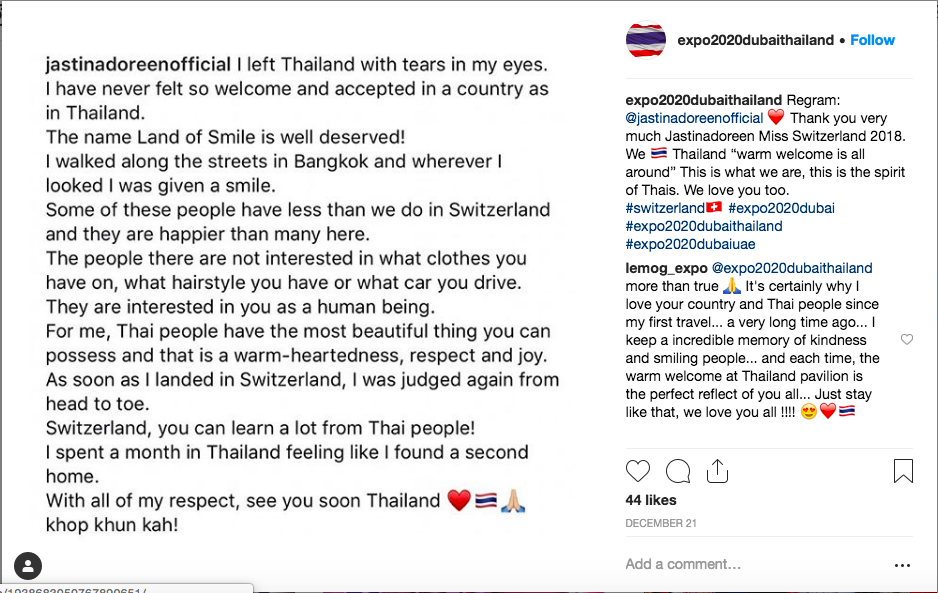Screen dimensions: 938x593
Task: Share the post using the share icon
Action: 717,472
